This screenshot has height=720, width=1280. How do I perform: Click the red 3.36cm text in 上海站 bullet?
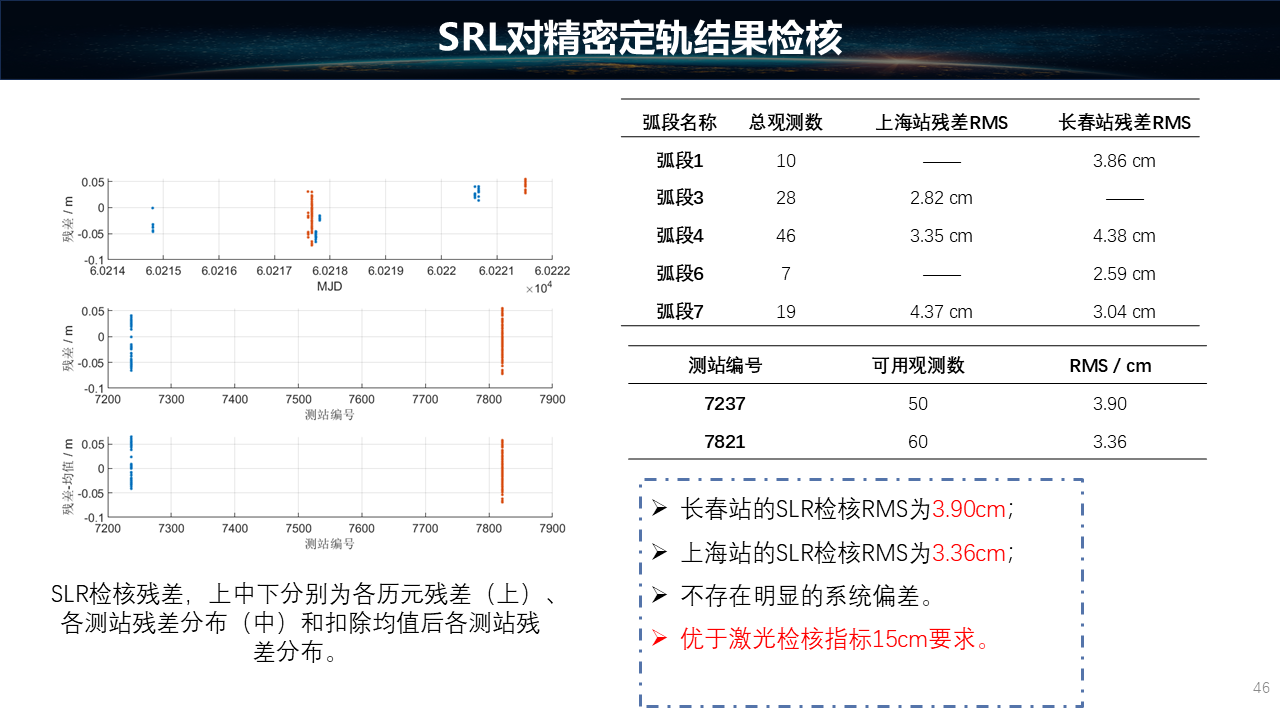pyautogui.click(x=968, y=553)
